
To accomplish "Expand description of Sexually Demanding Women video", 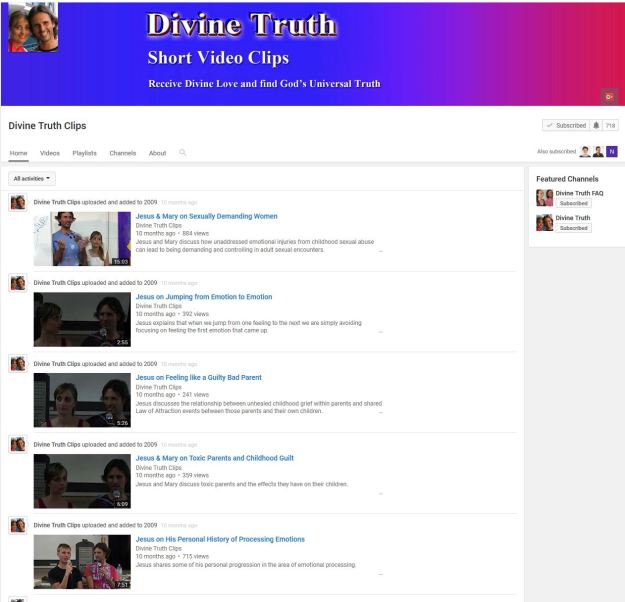I will pyautogui.click(x=381, y=251).
